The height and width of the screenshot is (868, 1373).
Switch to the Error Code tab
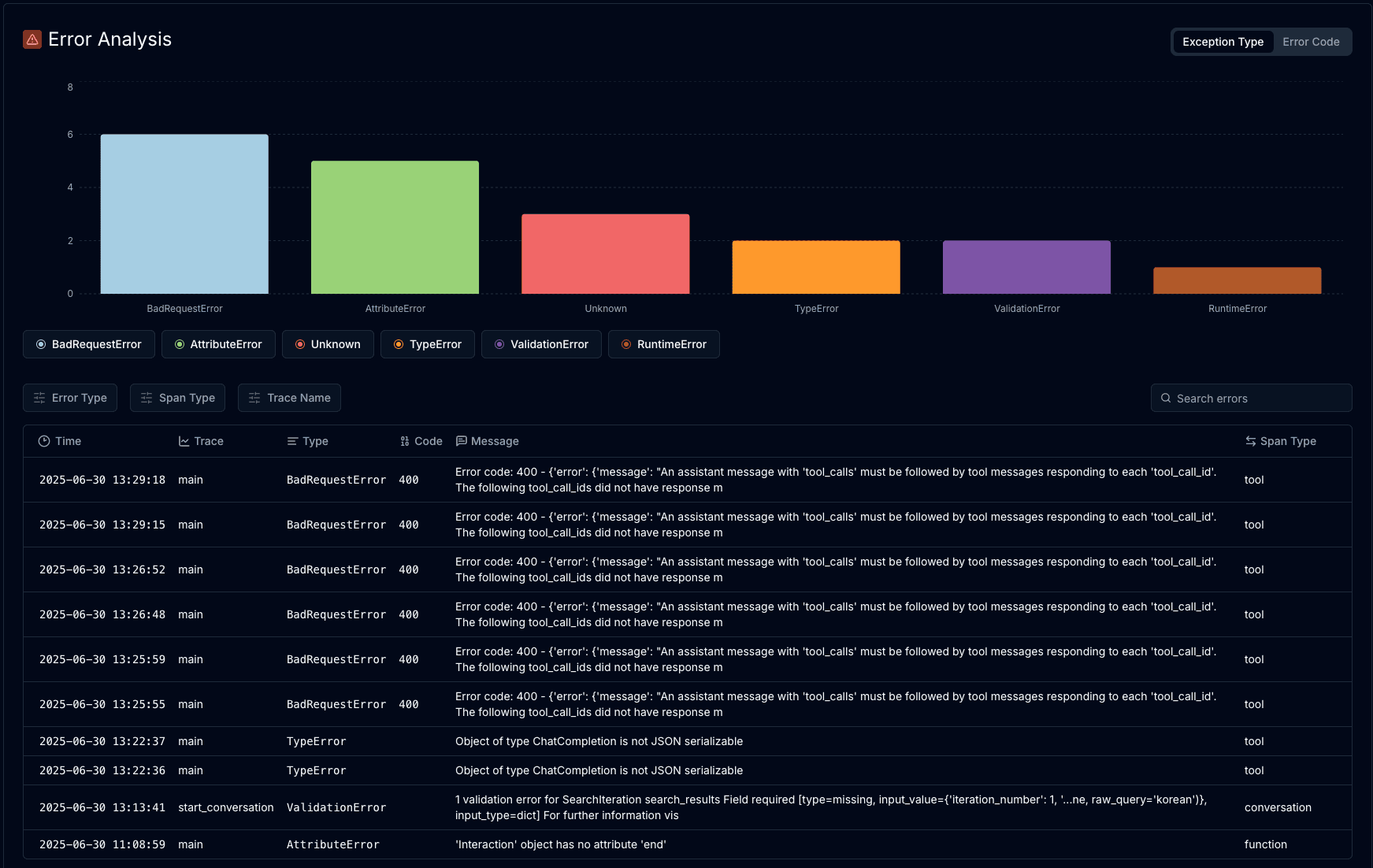pyautogui.click(x=1310, y=42)
